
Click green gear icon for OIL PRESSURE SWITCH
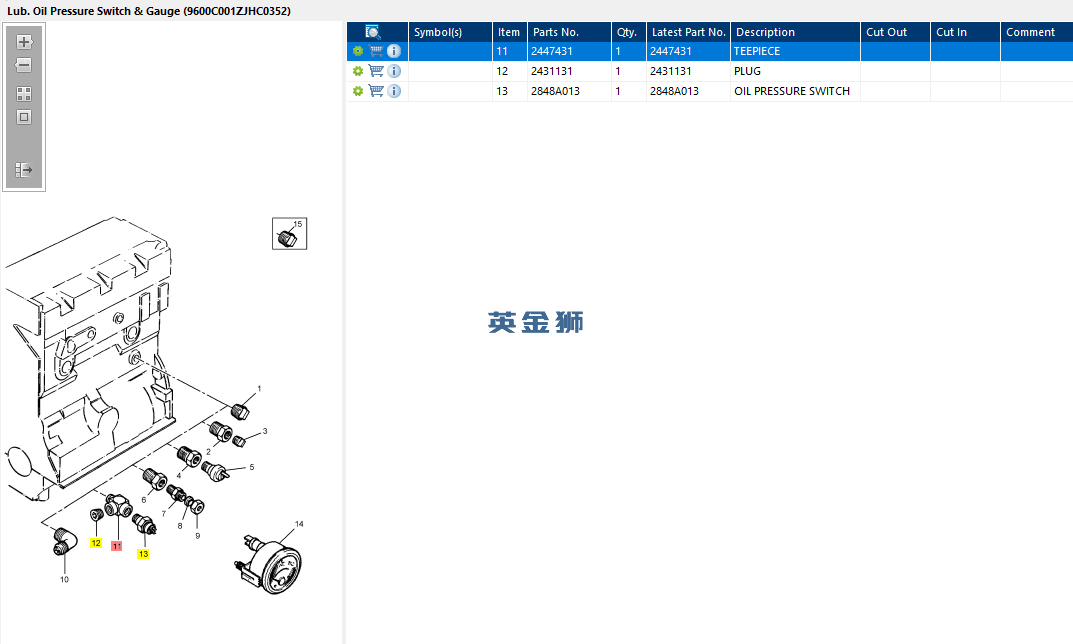pyautogui.click(x=357, y=91)
